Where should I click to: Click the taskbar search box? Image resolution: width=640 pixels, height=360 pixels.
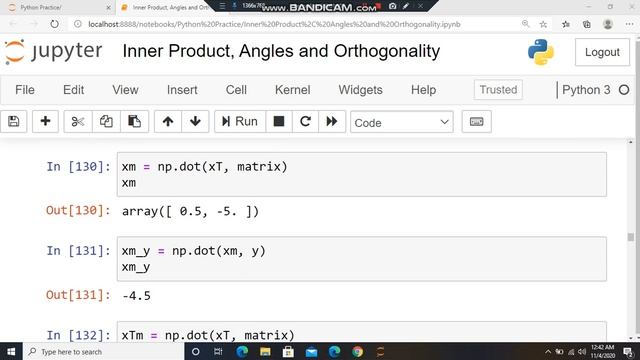coord(104,351)
